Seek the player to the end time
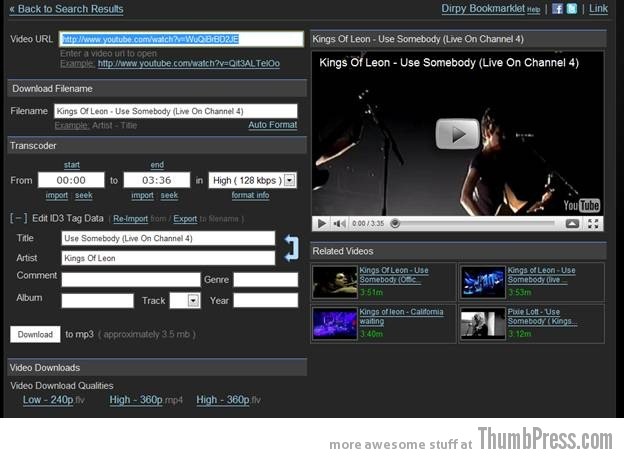Image resolution: width=624 pixels, height=458 pixels. click(x=169, y=195)
